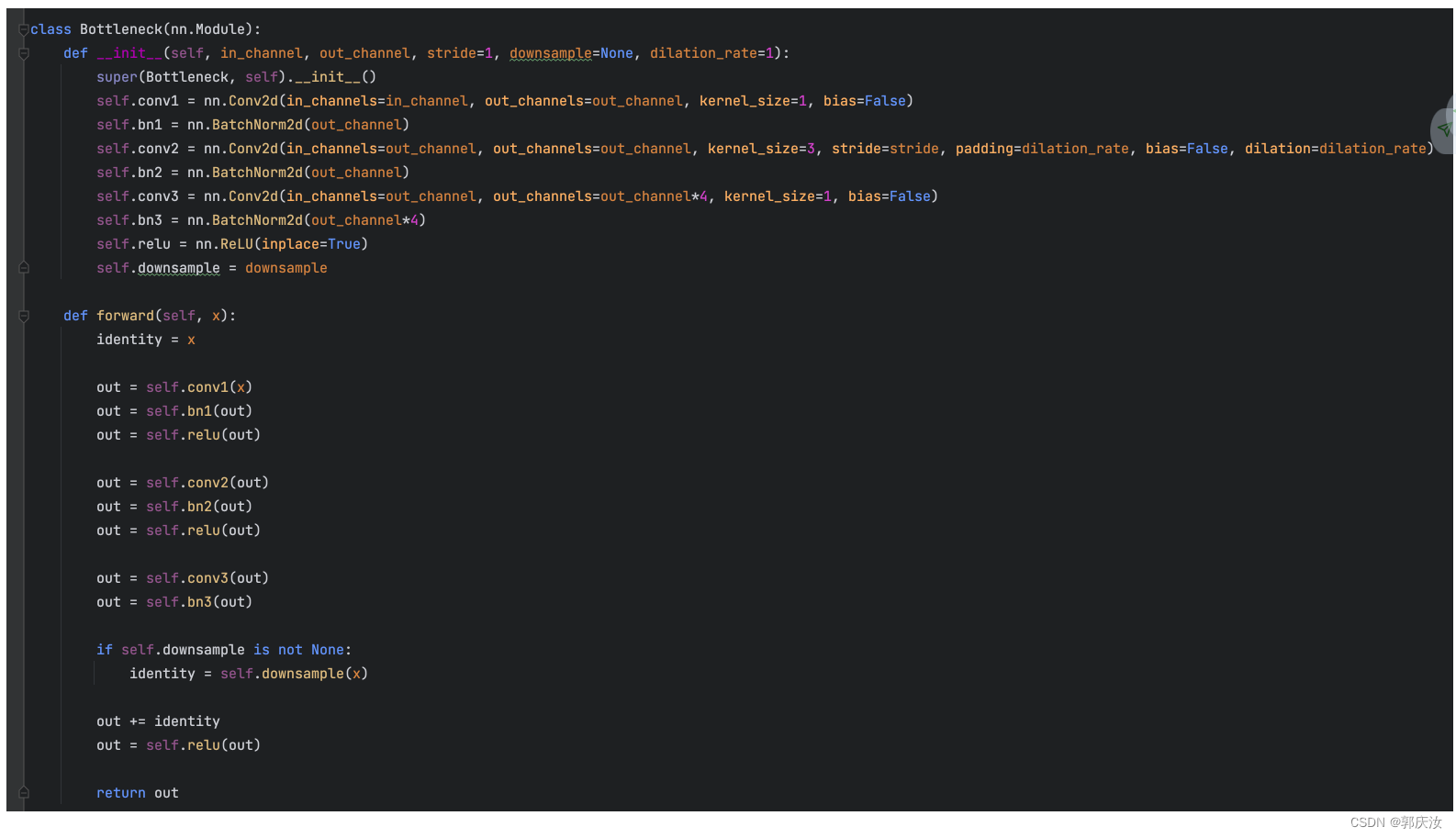Click the 'out = self.conv1(x)' line
Image resolution: width=1456 pixels, height=838 pixels.
(174, 387)
